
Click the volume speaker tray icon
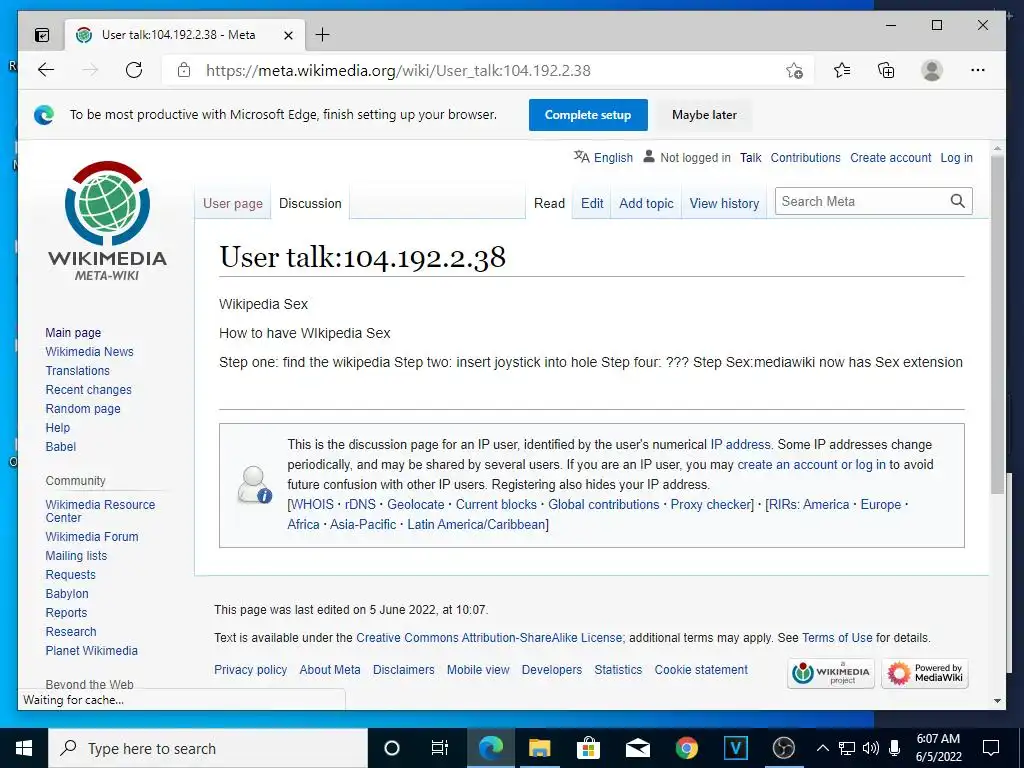click(x=871, y=748)
